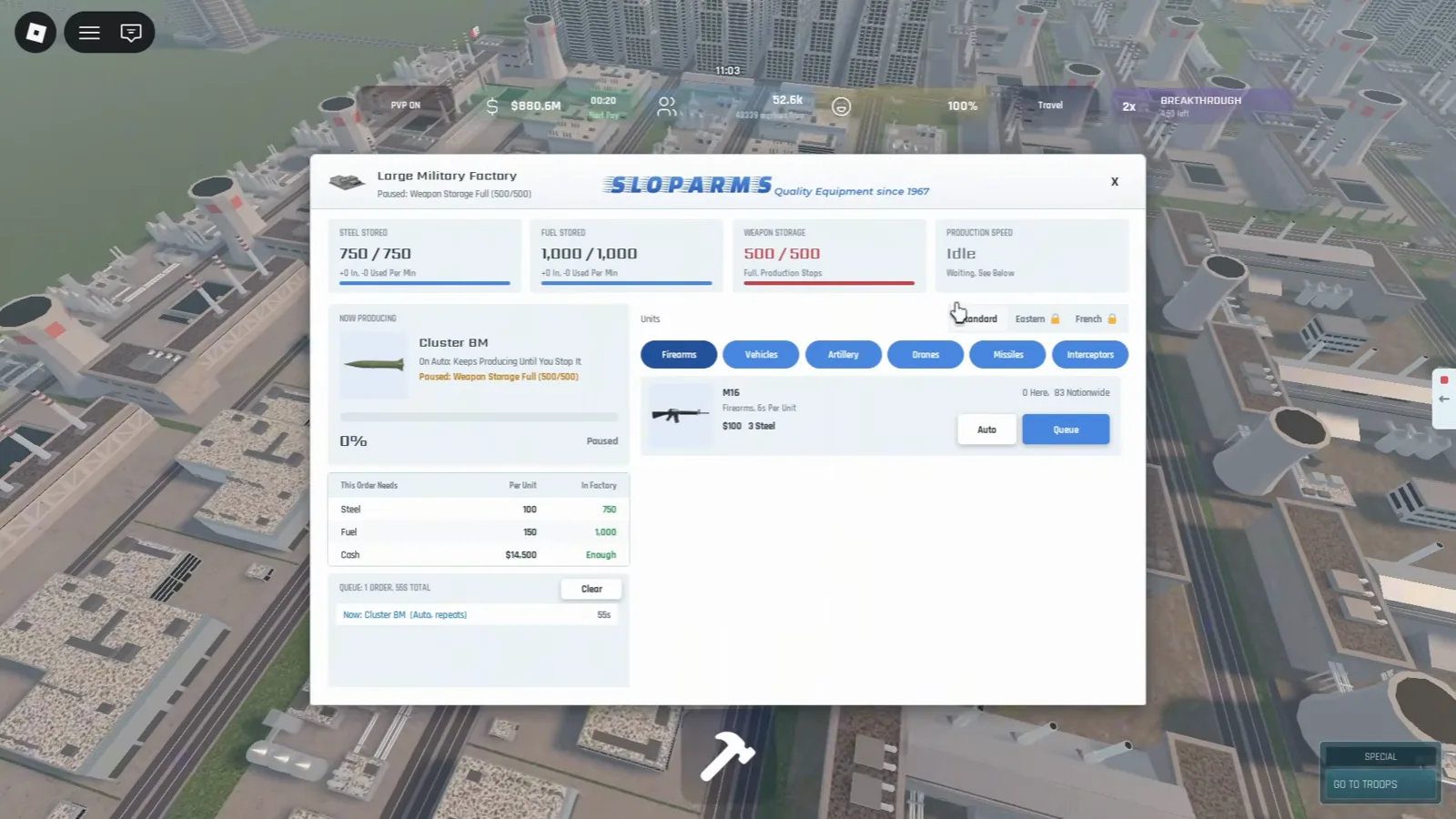Click the population people icon
The height and width of the screenshot is (819, 1456).
pos(667,106)
